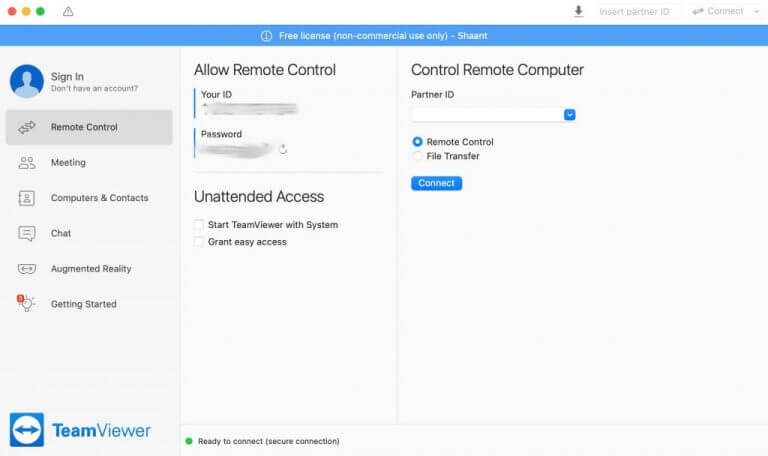Select the File Transfer radio button

[x=417, y=156]
